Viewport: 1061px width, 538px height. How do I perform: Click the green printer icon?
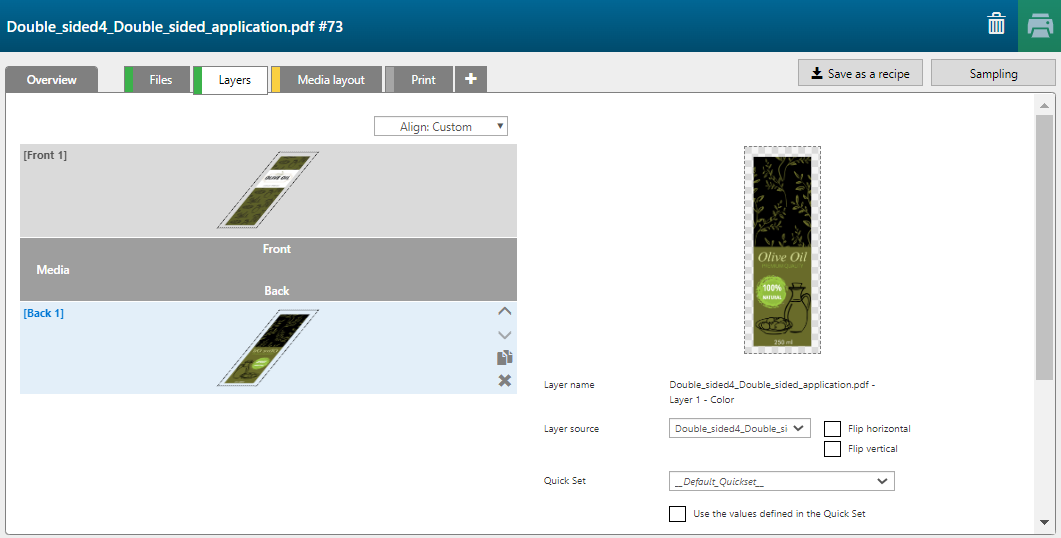point(1039,26)
